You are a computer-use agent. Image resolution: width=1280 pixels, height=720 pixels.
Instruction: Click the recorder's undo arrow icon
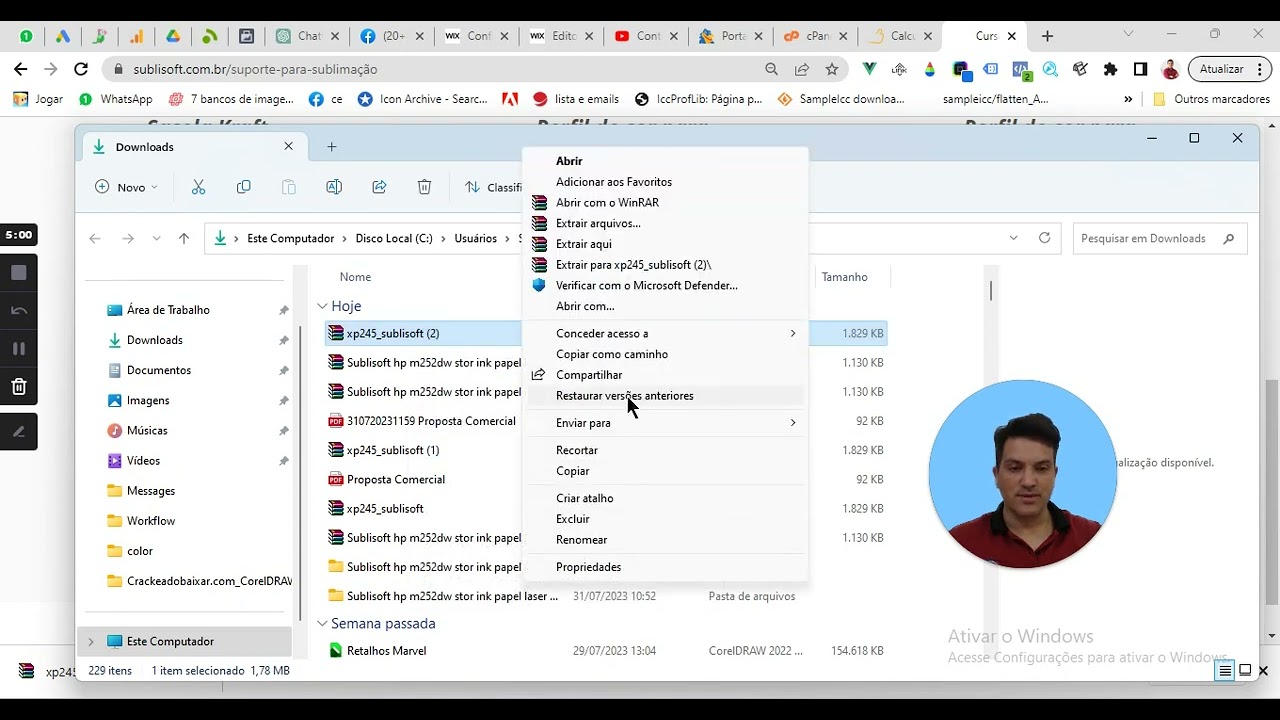pyautogui.click(x=19, y=310)
